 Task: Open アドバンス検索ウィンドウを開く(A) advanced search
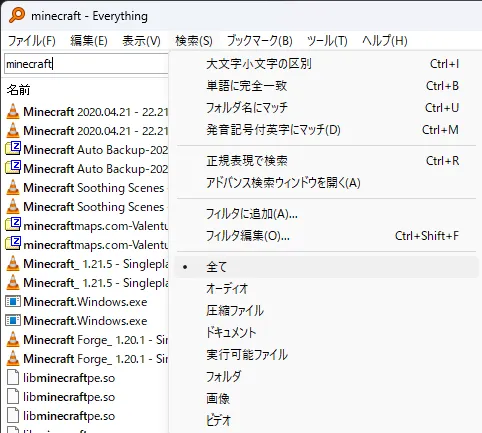tap(327, 183)
